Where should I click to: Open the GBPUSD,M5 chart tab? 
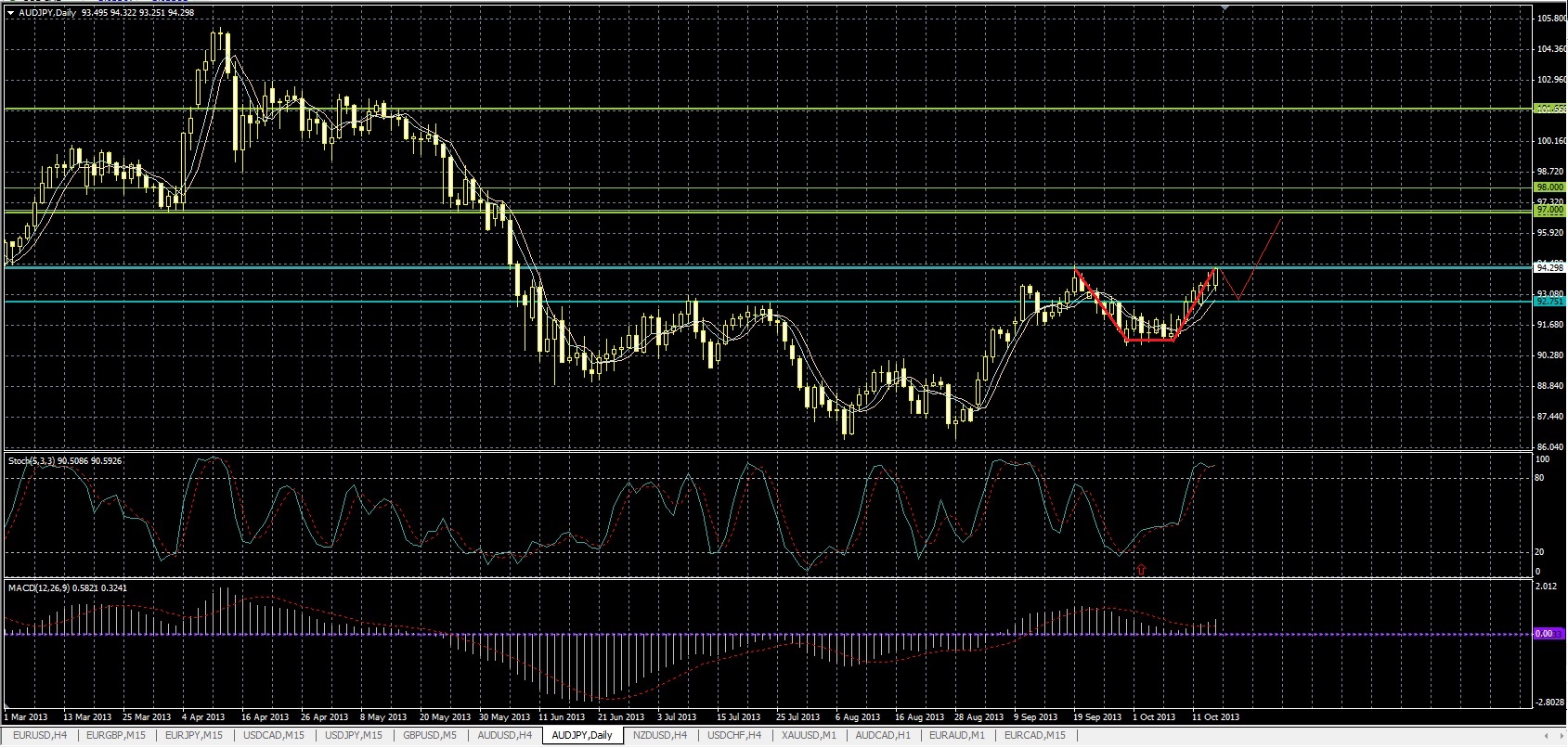(430, 735)
